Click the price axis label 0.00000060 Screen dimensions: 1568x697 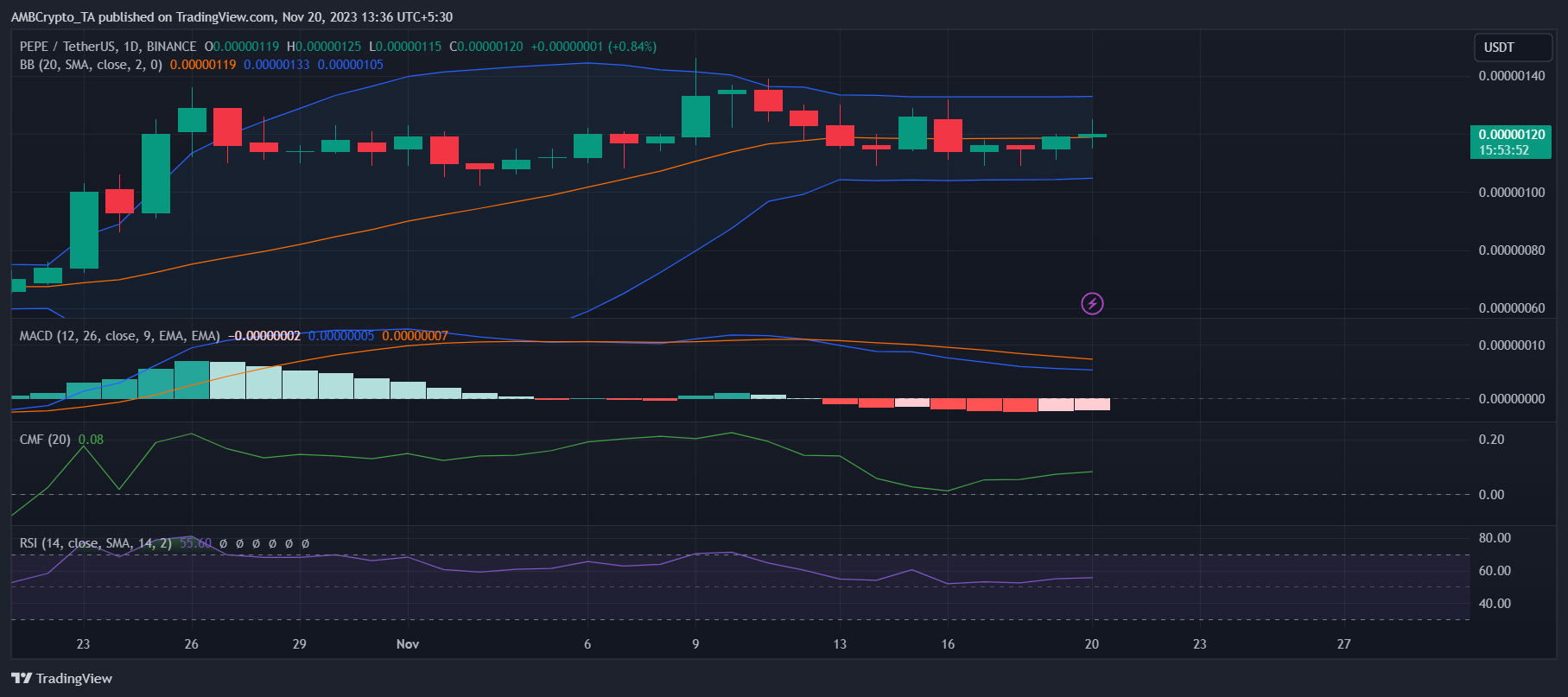[1512, 308]
